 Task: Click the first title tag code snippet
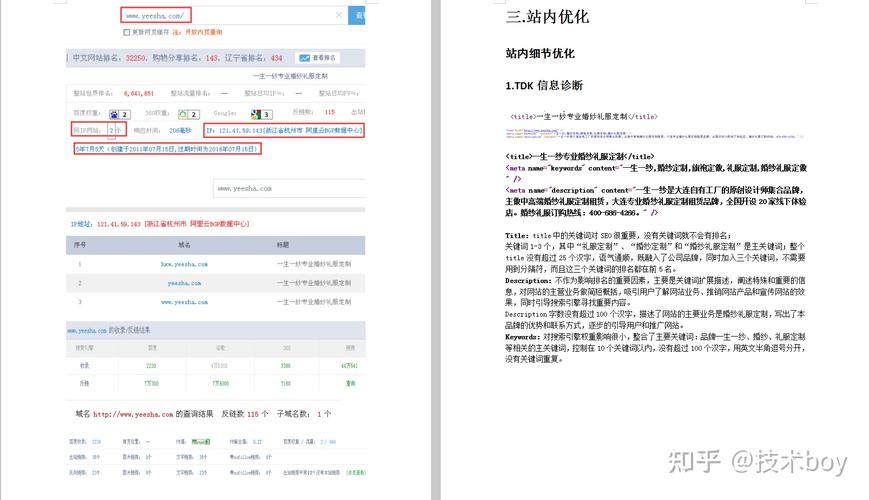(x=584, y=116)
